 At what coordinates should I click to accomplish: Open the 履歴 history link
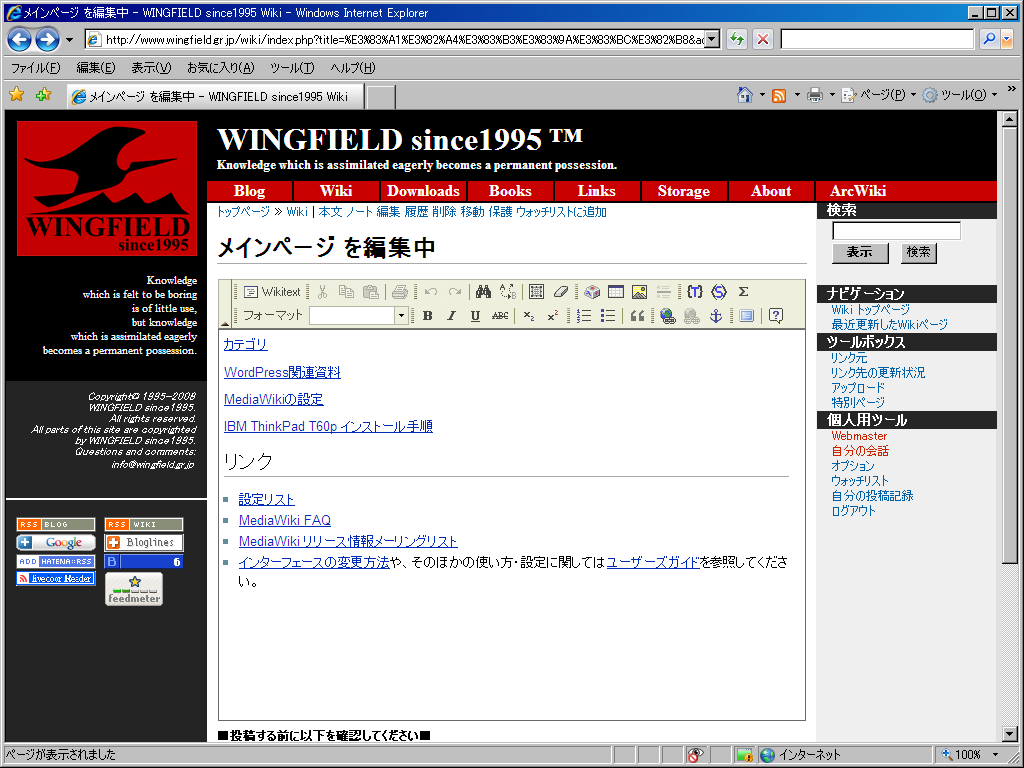(416, 212)
